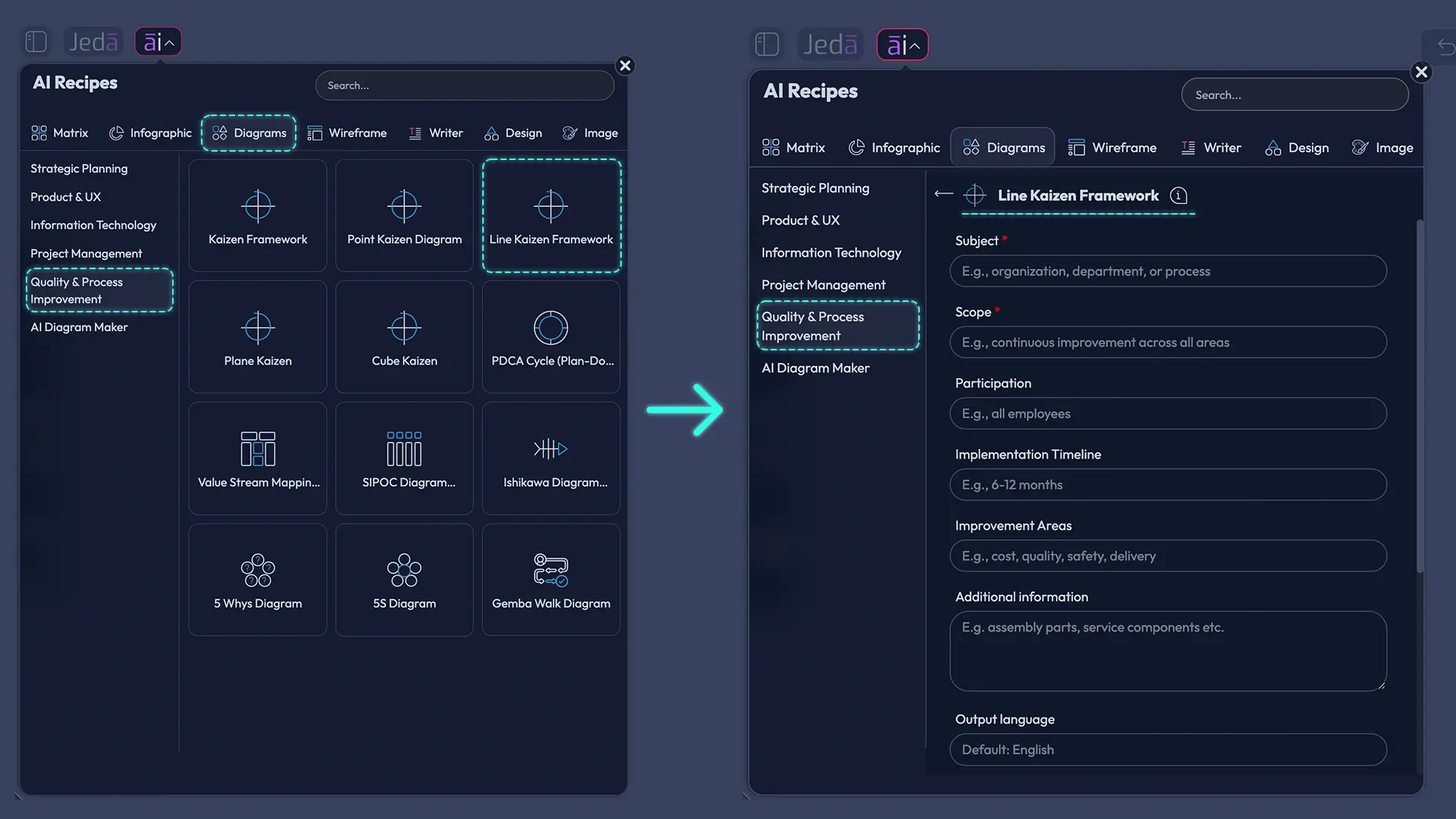Close the right AI Recipes panel
The width and height of the screenshot is (1456, 819).
[1421, 72]
